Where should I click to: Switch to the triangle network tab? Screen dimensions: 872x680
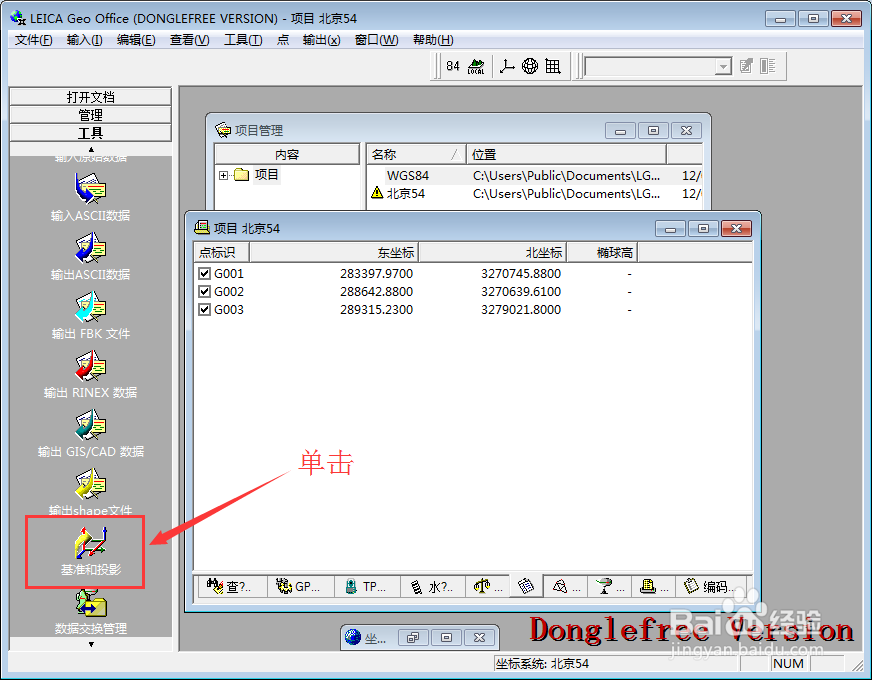(566, 586)
